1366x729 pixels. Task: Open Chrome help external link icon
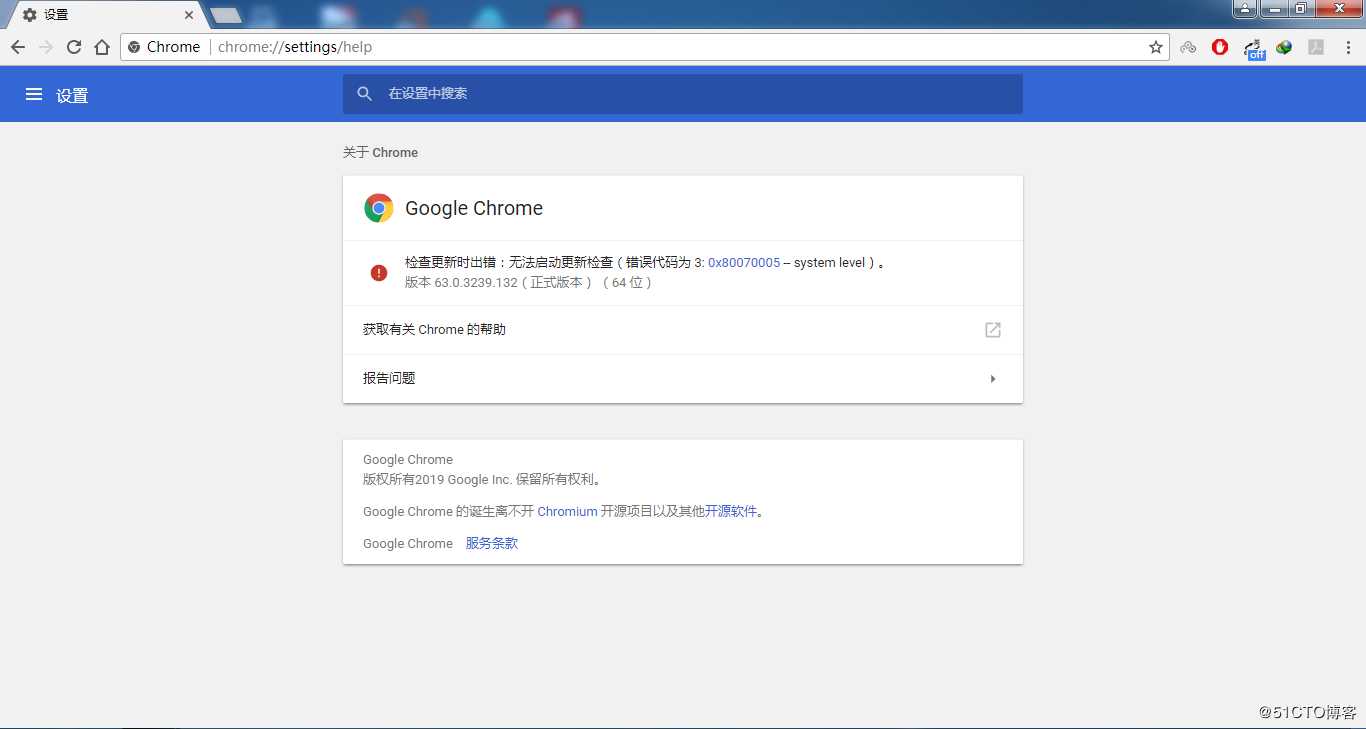point(993,330)
